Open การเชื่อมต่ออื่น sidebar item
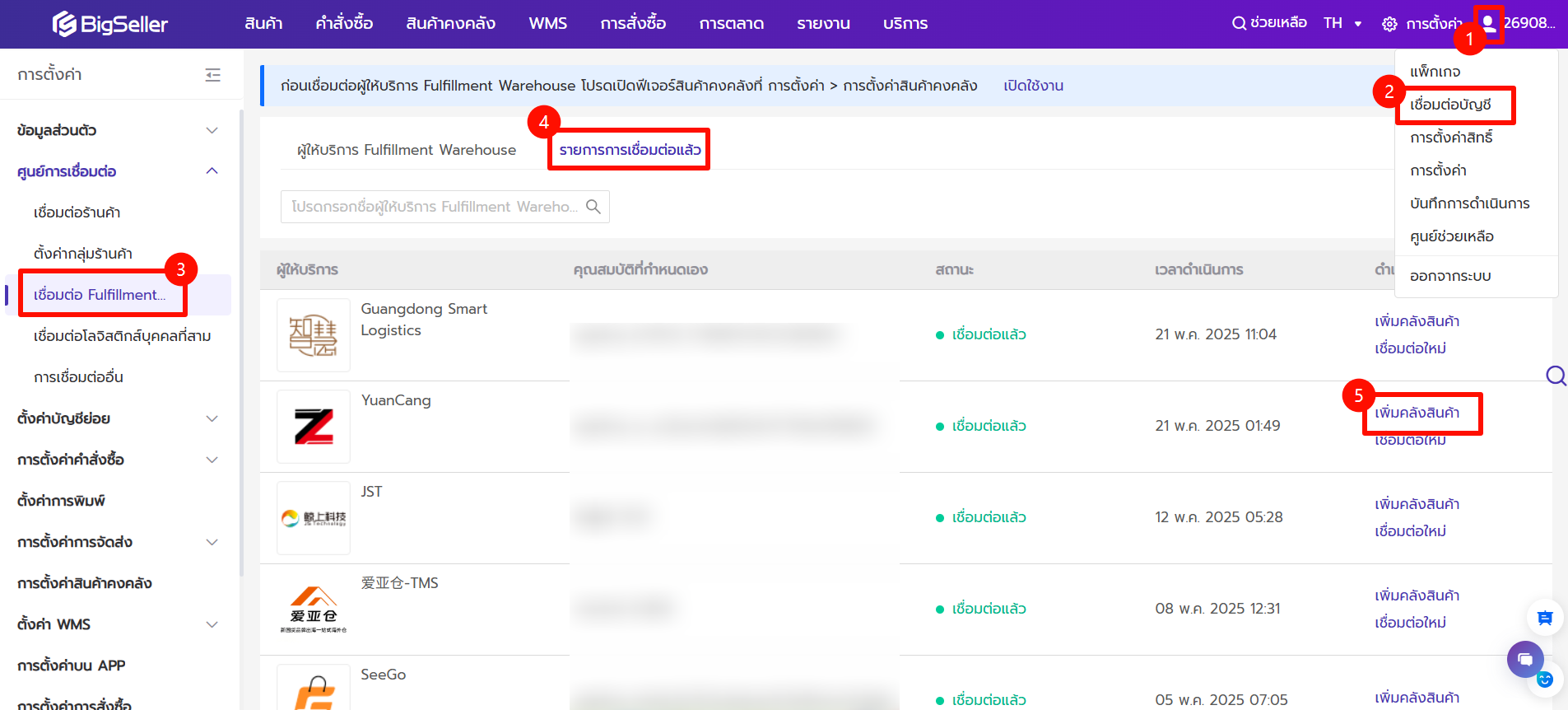The width and height of the screenshot is (1568, 710). click(x=78, y=377)
